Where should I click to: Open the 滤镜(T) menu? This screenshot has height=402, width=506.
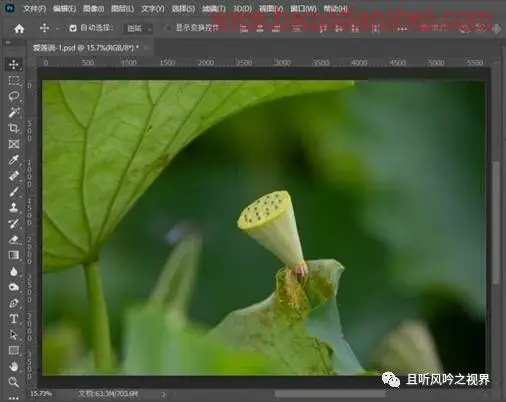(214, 9)
